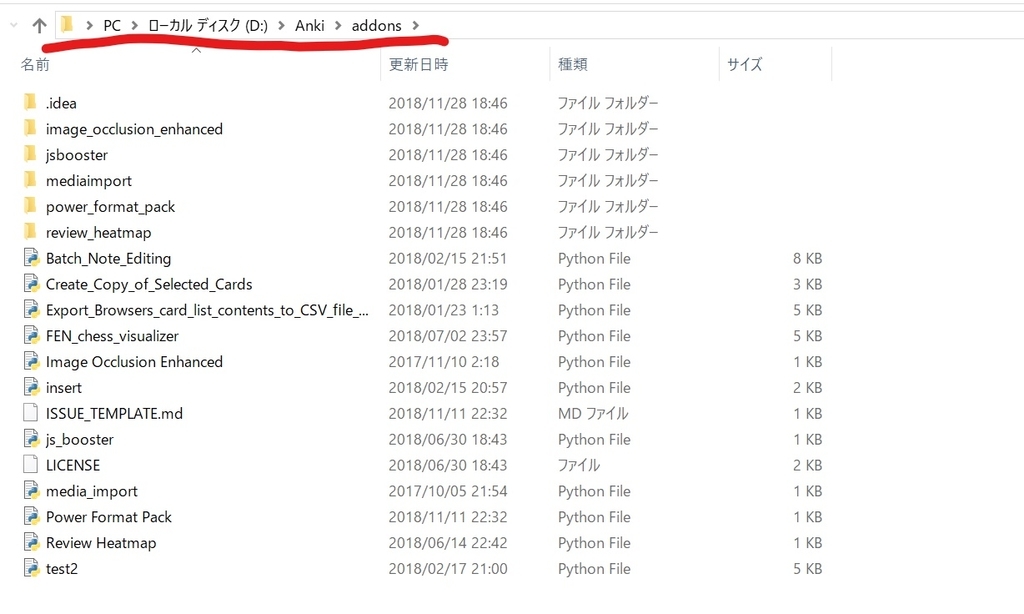Select FEN_chess_visualizer file name
The height and width of the screenshot is (614, 1024).
pos(112,336)
